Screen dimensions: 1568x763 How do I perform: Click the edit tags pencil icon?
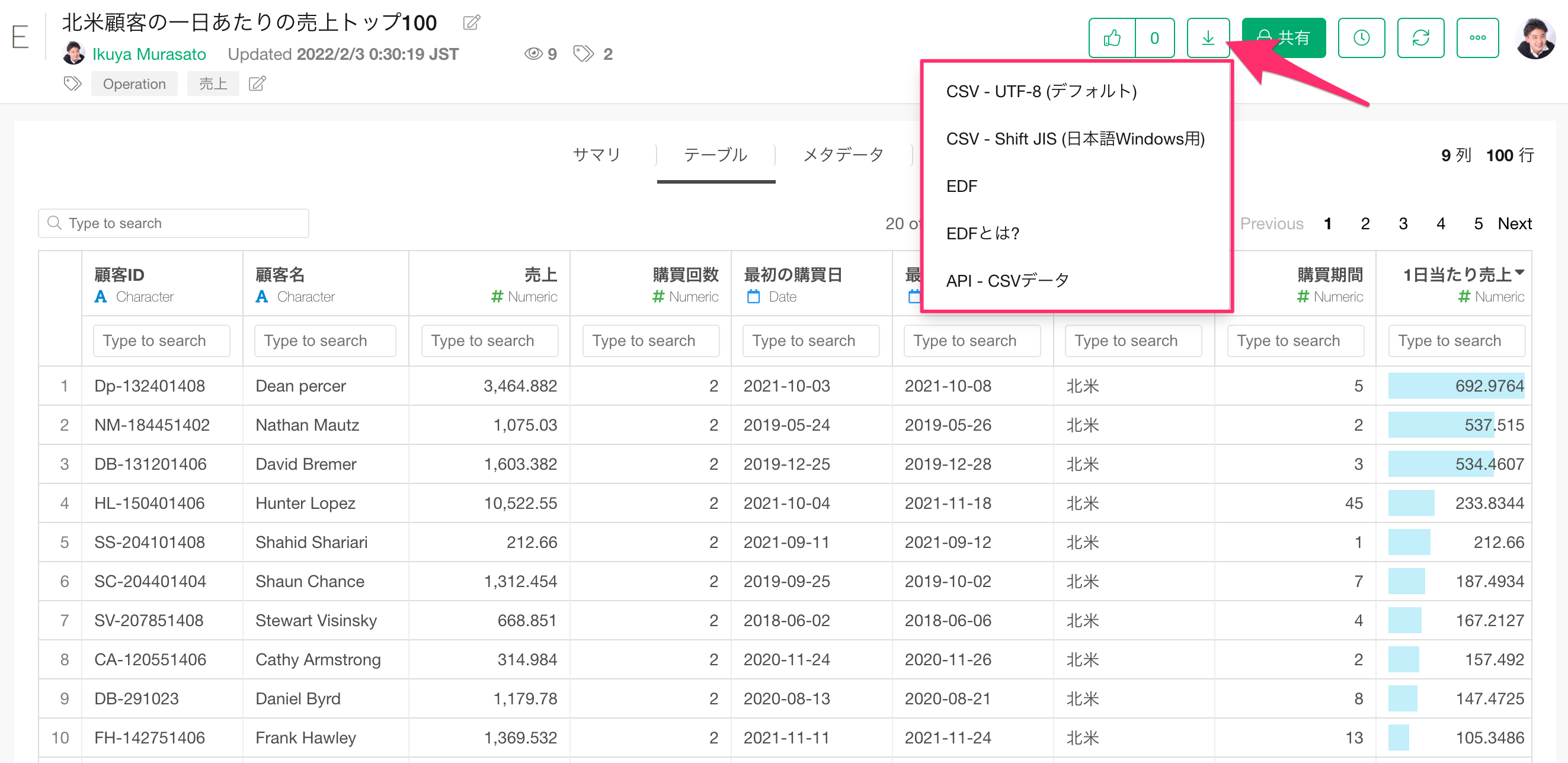257,84
